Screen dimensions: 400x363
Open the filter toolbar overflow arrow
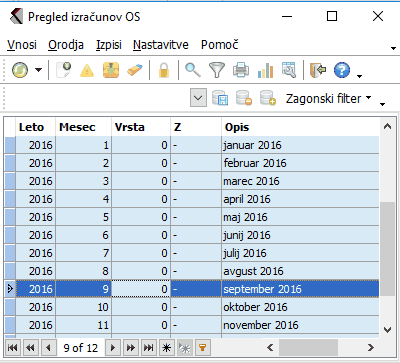(x=382, y=104)
